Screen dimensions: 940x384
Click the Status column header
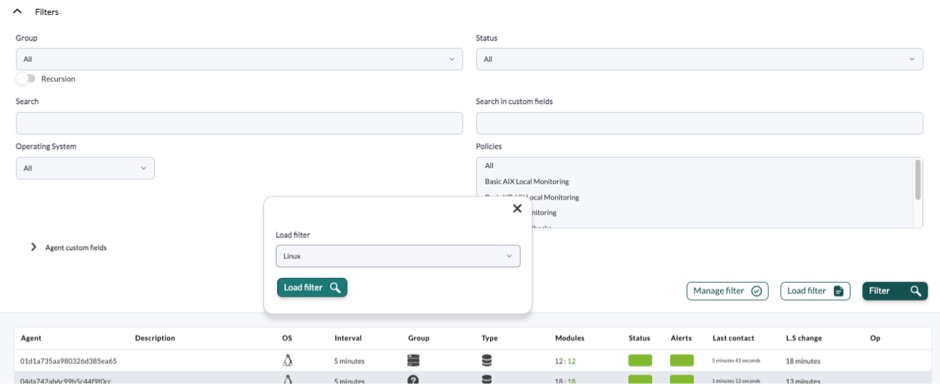coord(639,338)
